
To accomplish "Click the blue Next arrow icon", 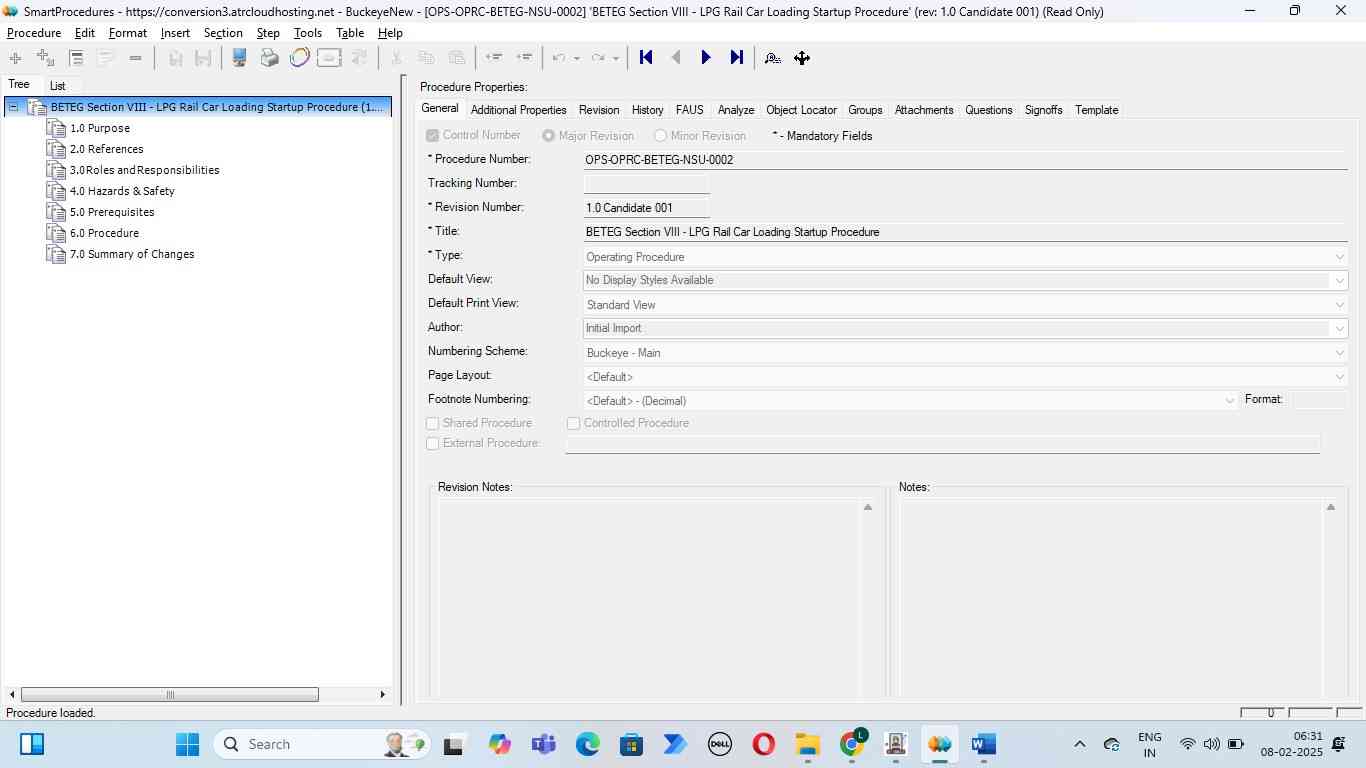I will tap(706, 58).
